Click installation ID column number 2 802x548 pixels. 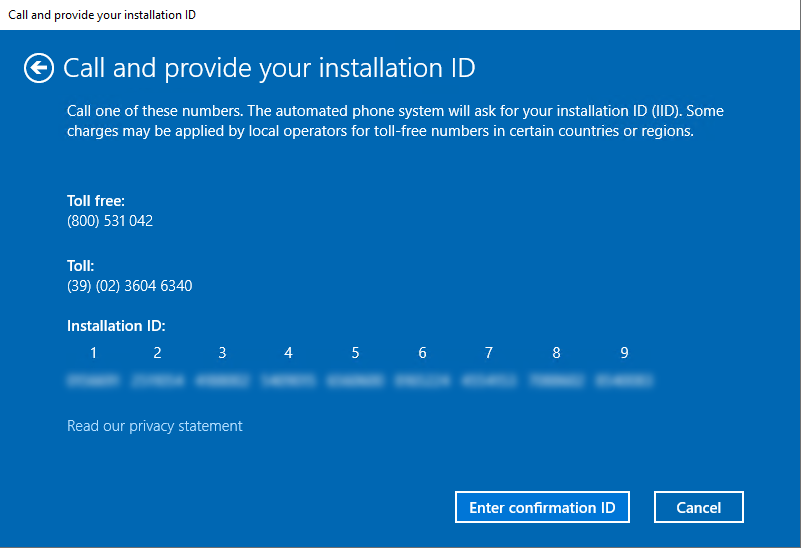point(157,353)
